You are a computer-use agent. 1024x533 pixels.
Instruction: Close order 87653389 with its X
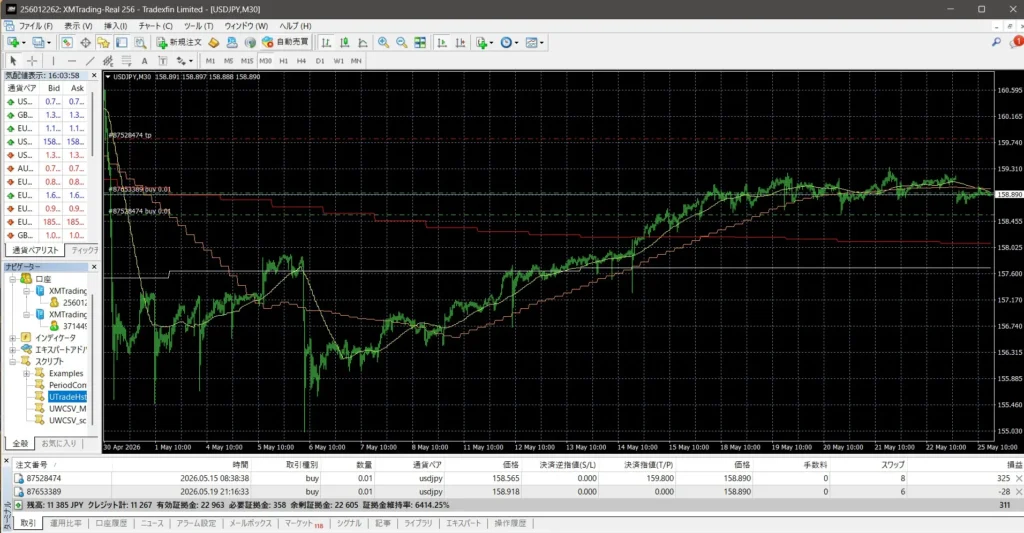tap(1019, 491)
